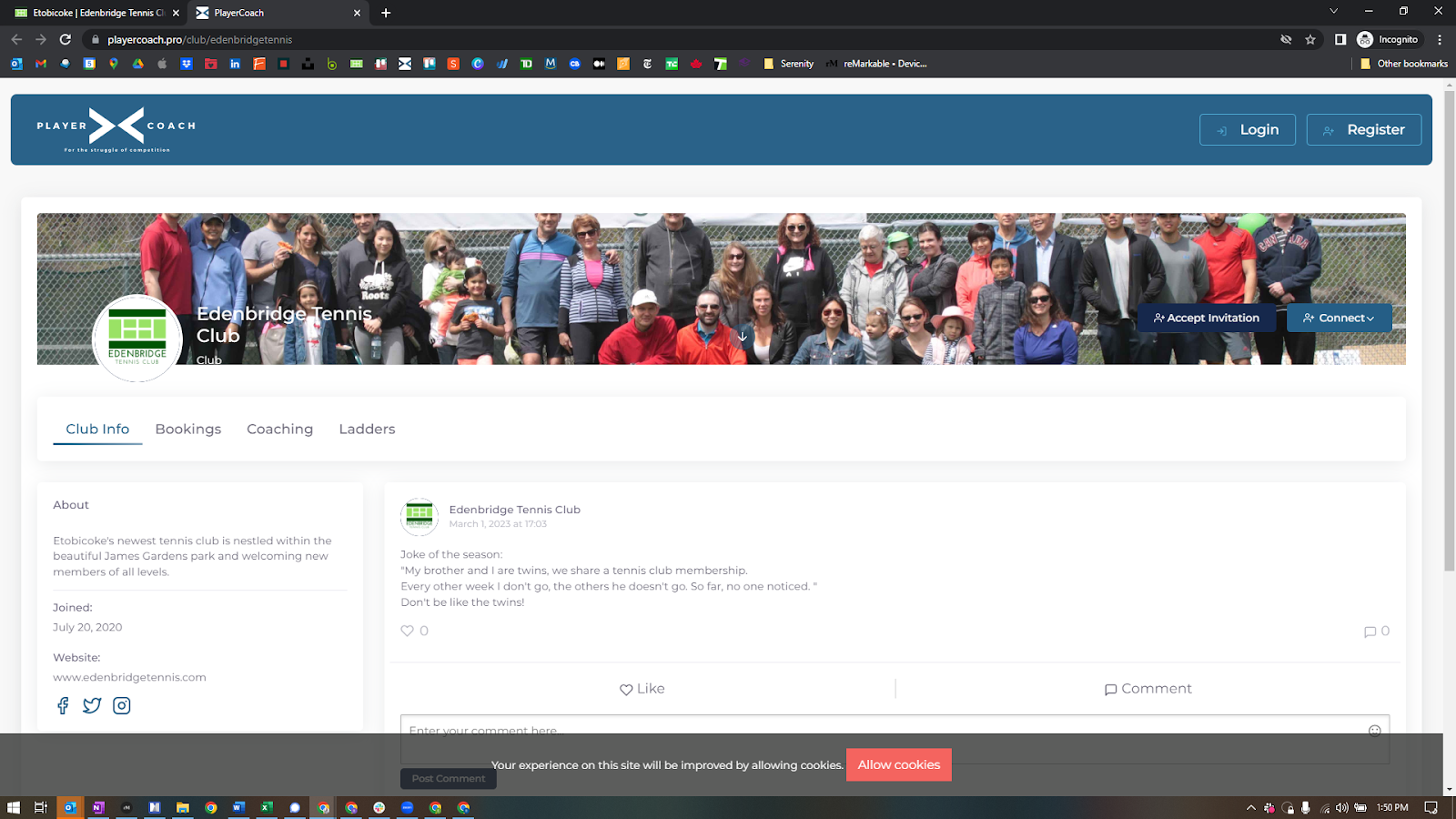1456x819 pixels.
Task: Open the tab search dropdown arrow
Action: (1333, 11)
